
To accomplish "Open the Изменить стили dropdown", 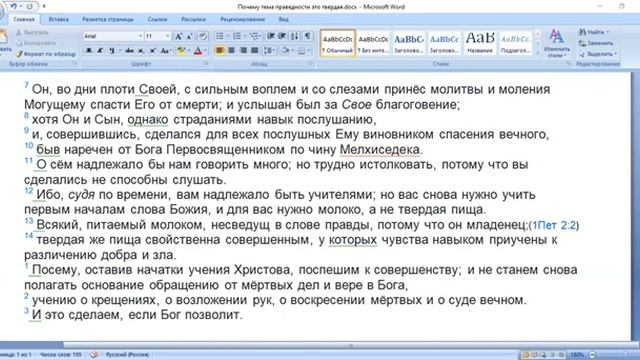I will tap(557, 44).
